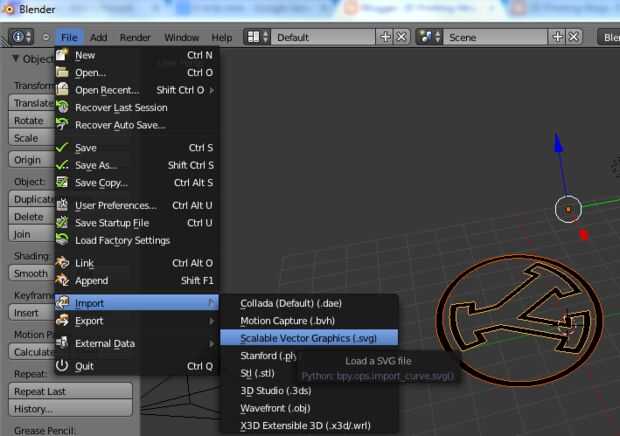Image resolution: width=620 pixels, height=436 pixels.
Task: Delete the current Scene with X
Action: click(x=574, y=37)
